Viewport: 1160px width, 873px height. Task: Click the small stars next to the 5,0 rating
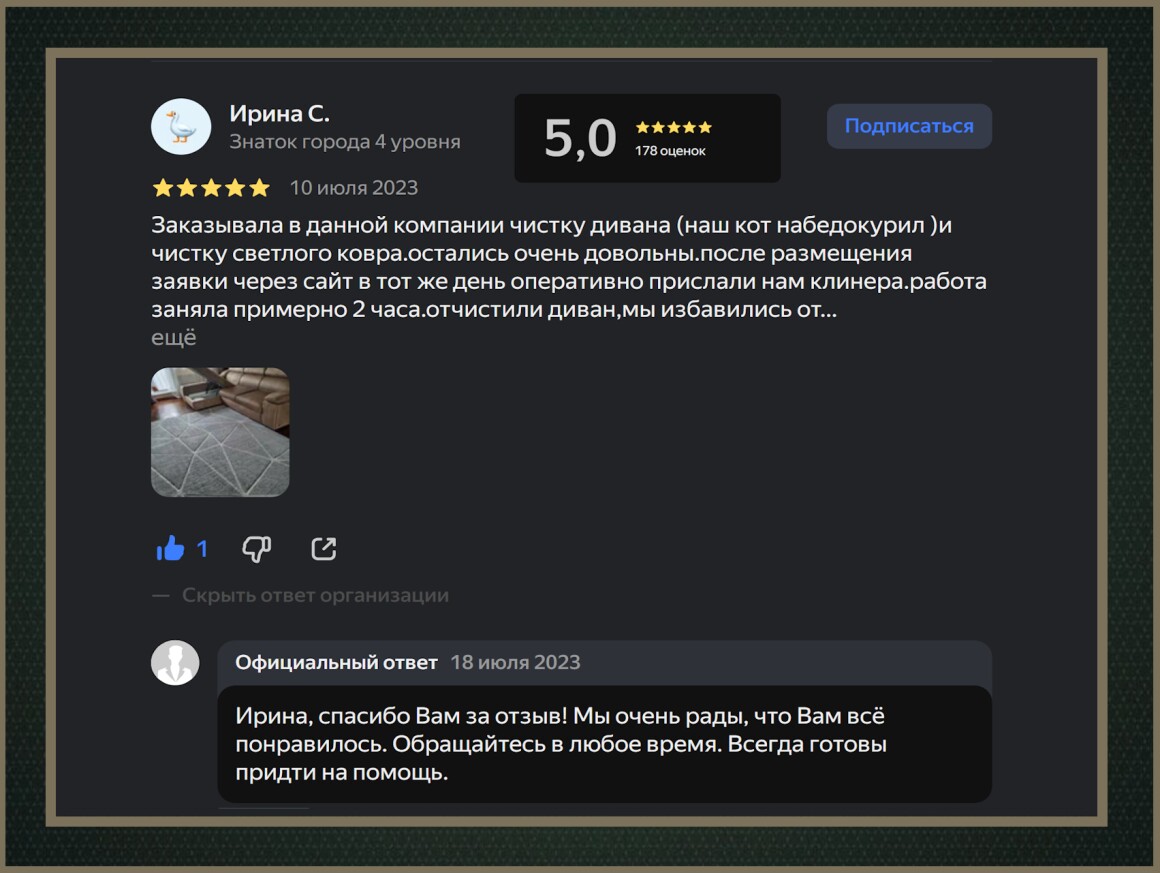pyautogui.click(x=673, y=127)
